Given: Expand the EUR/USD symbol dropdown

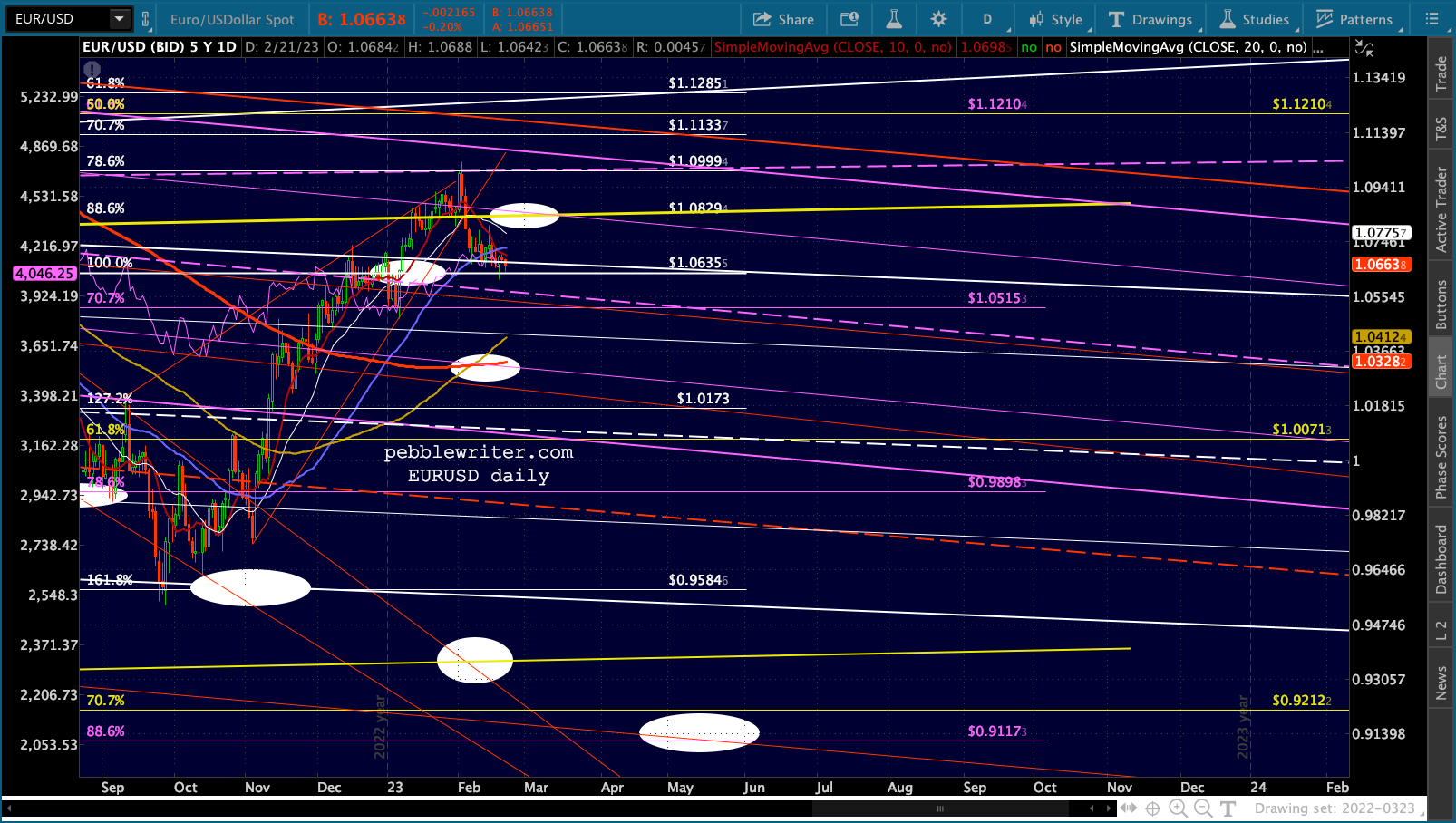Looking at the screenshot, I should (x=119, y=19).
